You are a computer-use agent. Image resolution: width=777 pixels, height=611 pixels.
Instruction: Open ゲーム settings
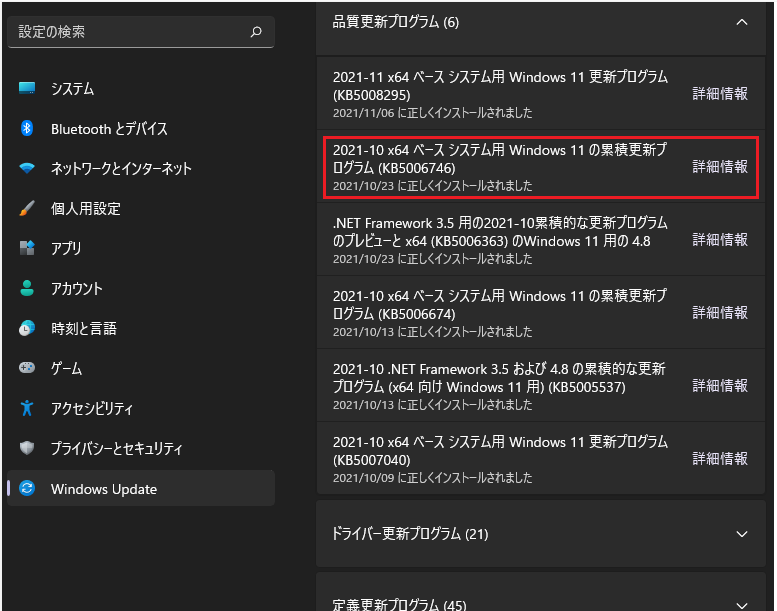[x=141, y=368]
